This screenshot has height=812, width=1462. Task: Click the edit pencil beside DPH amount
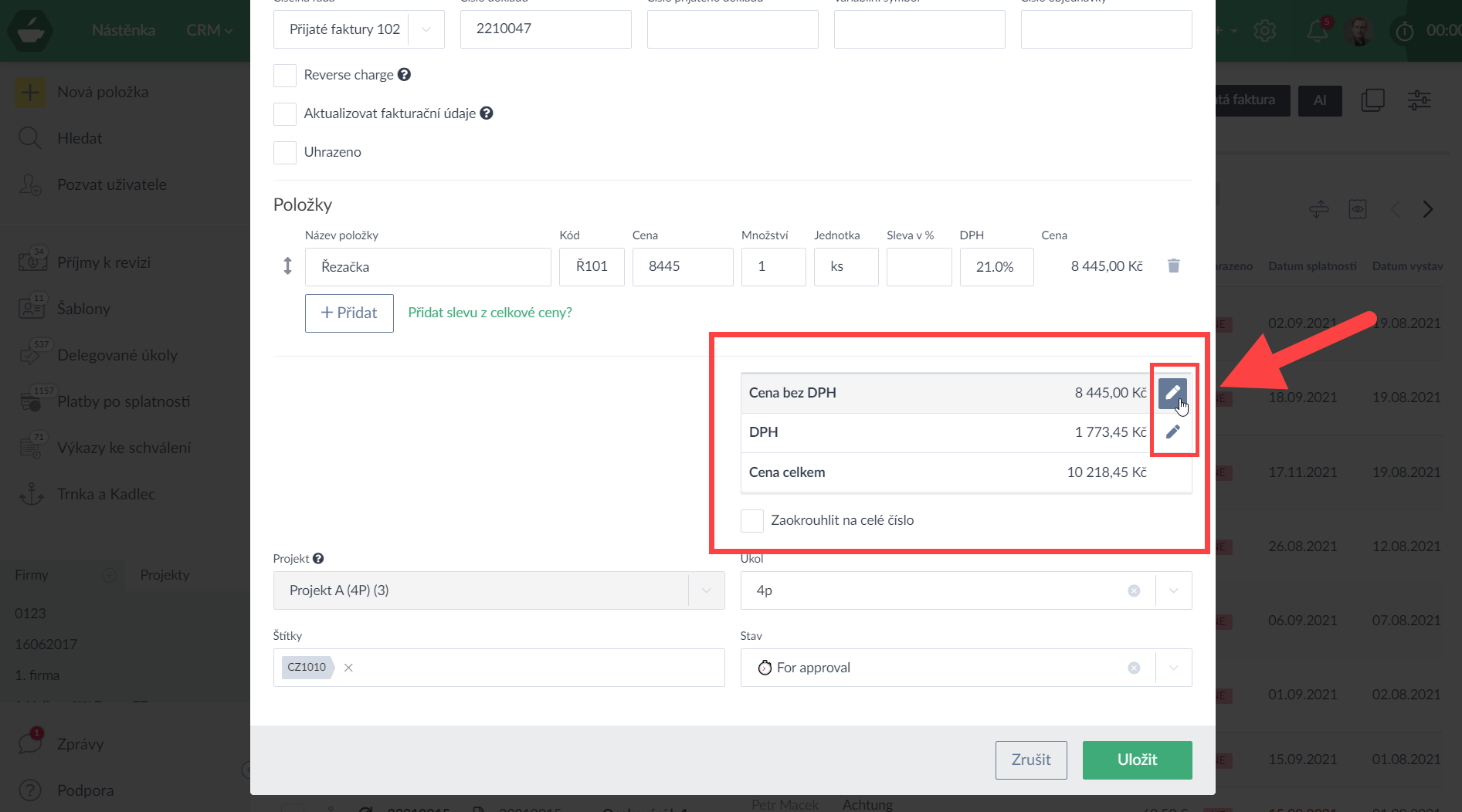(x=1172, y=432)
